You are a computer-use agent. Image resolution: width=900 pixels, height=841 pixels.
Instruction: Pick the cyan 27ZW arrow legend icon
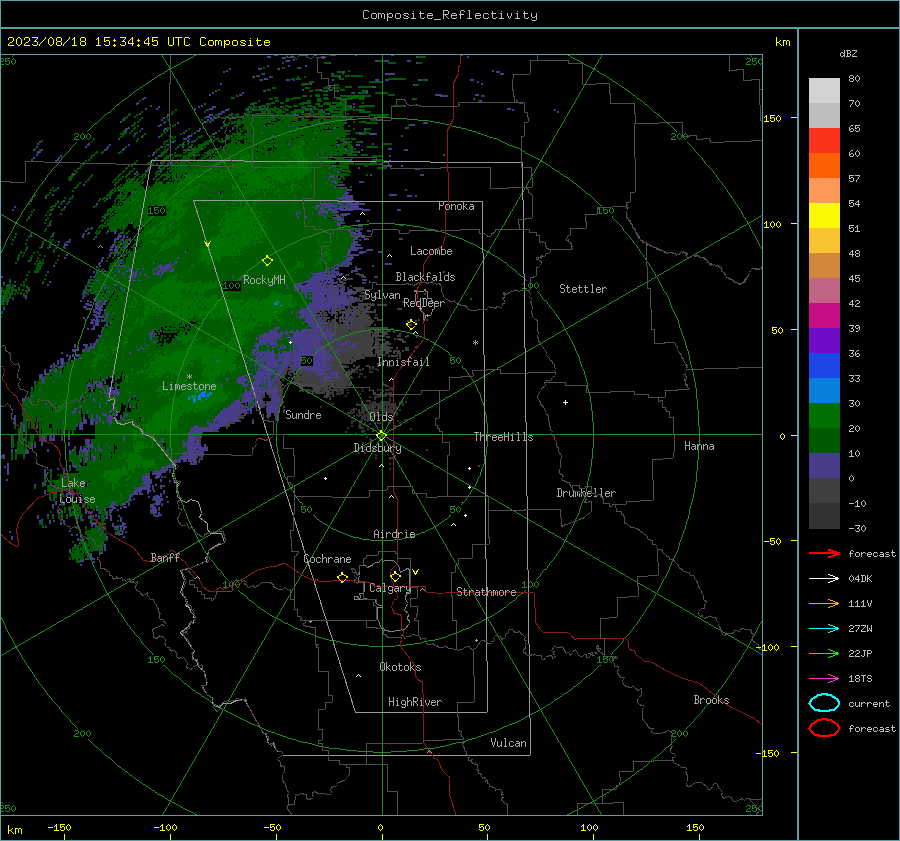point(824,629)
